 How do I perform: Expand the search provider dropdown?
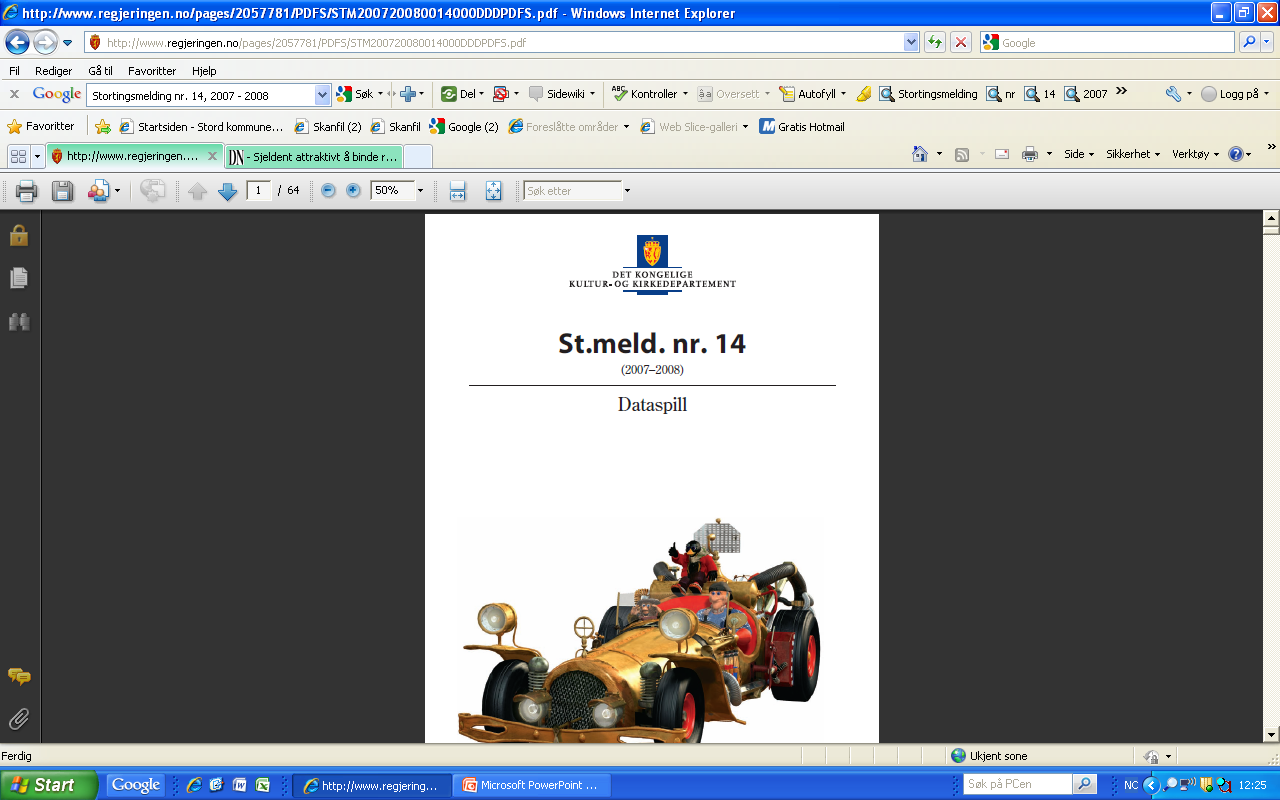(x=1267, y=42)
